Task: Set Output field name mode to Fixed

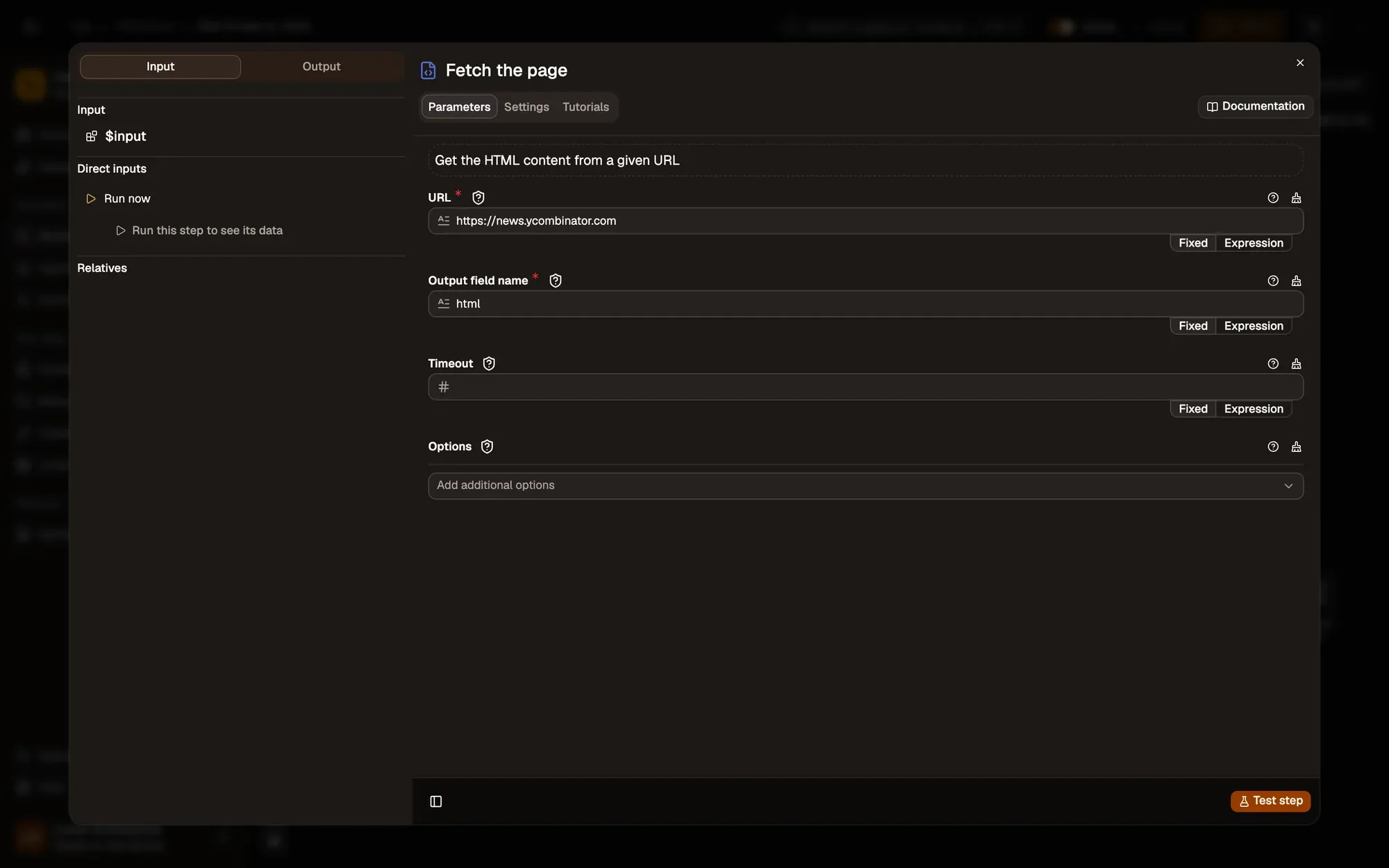Action: click(x=1192, y=326)
